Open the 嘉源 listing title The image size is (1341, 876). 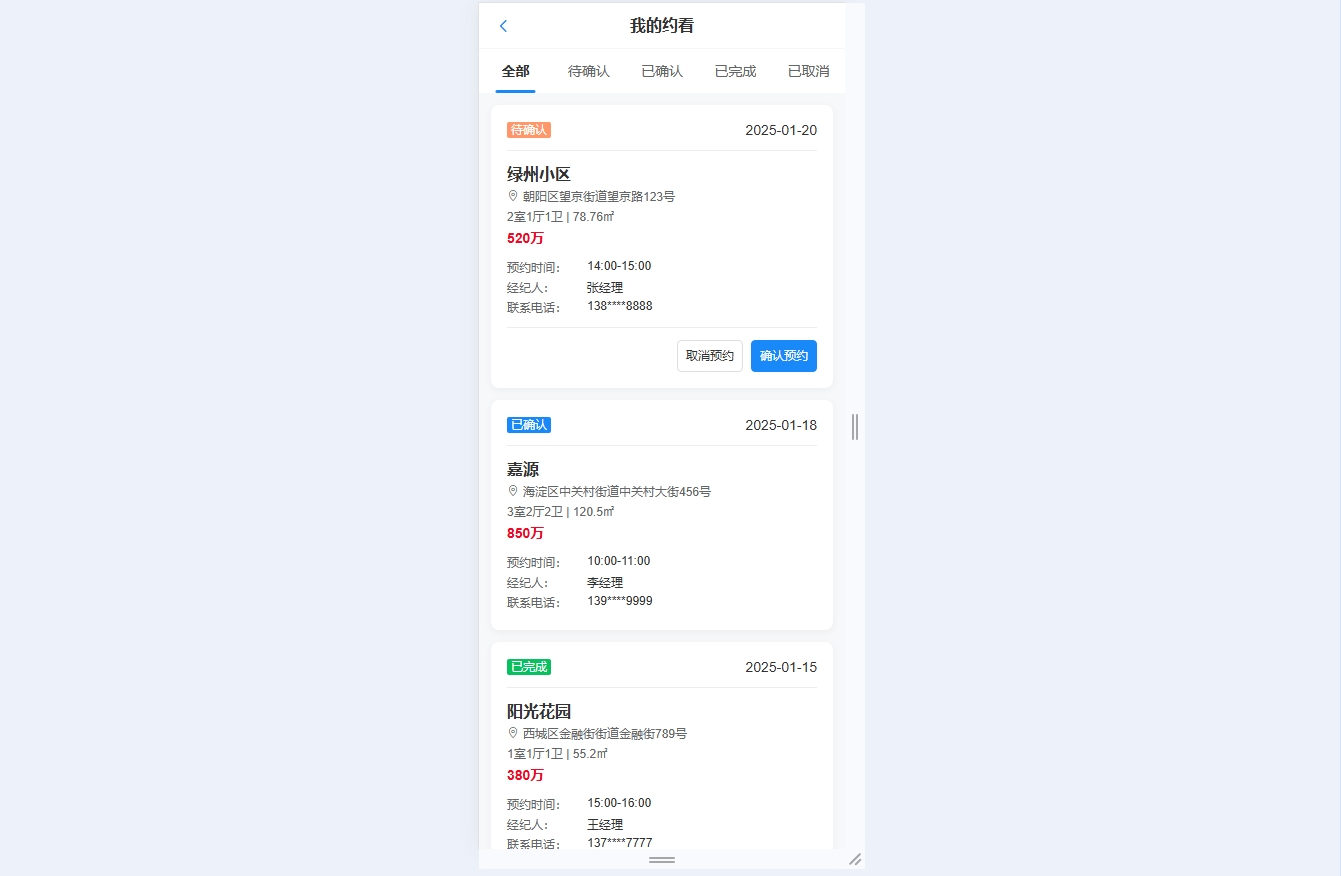(523, 469)
